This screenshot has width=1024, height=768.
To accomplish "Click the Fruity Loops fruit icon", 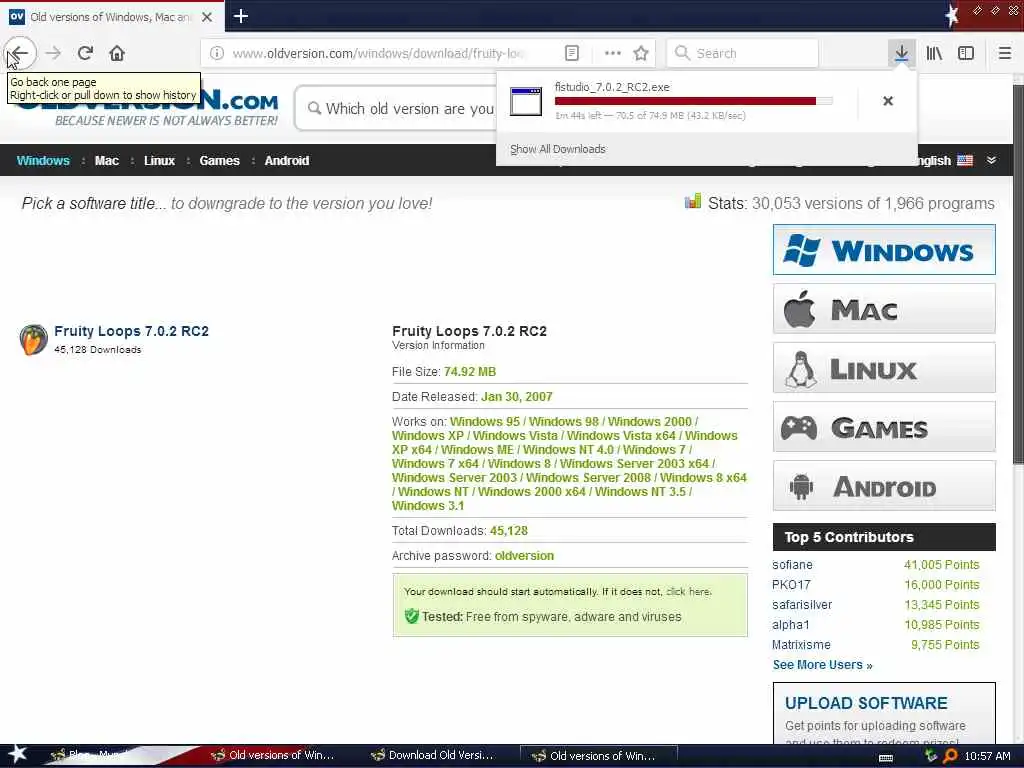I will 33,340.
